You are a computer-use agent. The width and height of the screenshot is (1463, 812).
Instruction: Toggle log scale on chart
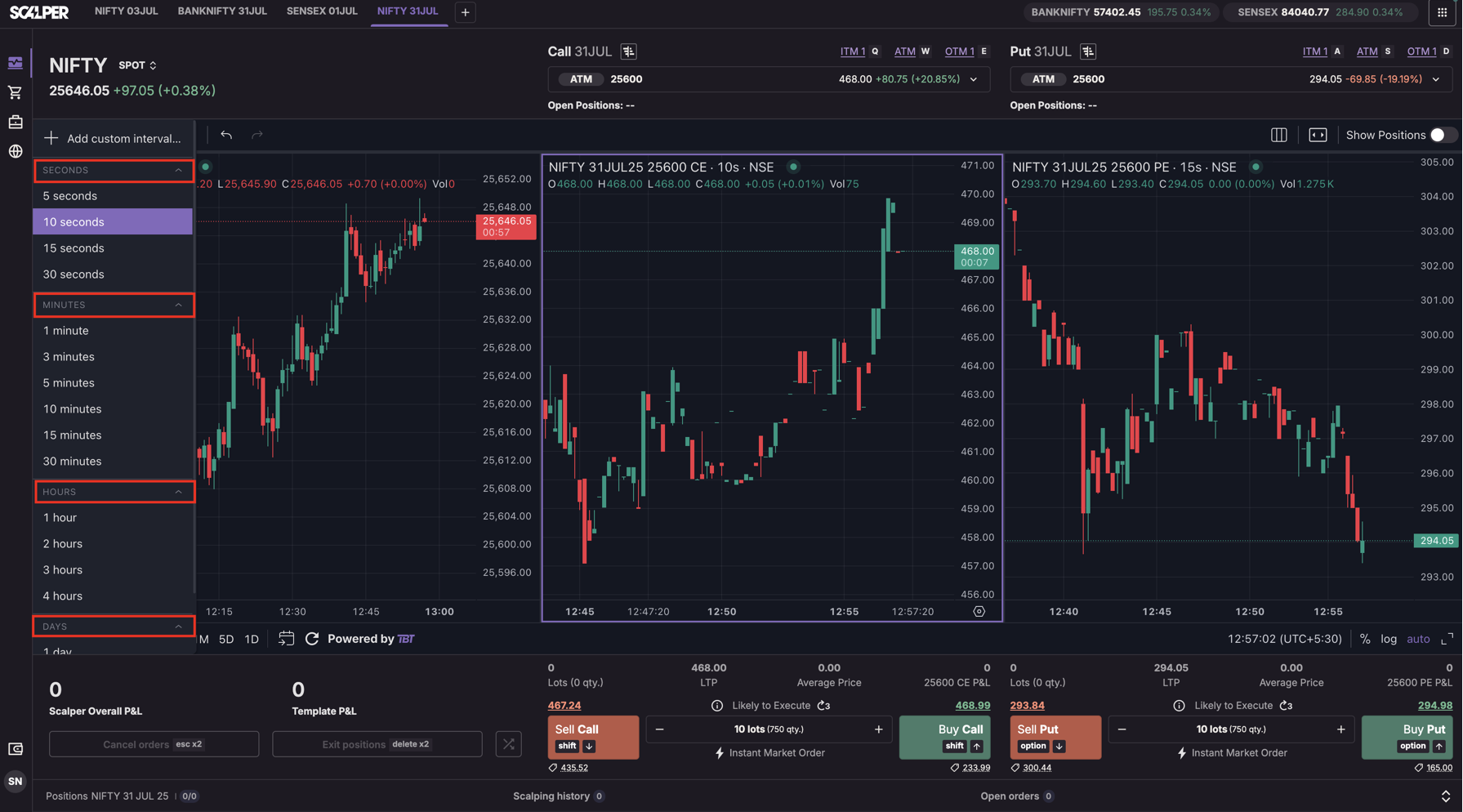[x=1389, y=639]
